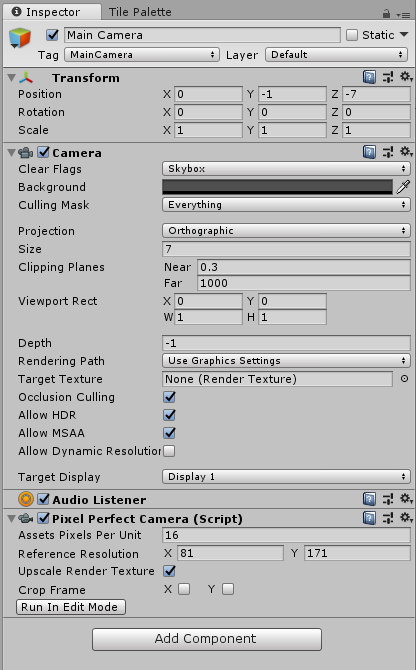Open the Culling Mask dropdown
416x670 pixels.
pos(286,205)
